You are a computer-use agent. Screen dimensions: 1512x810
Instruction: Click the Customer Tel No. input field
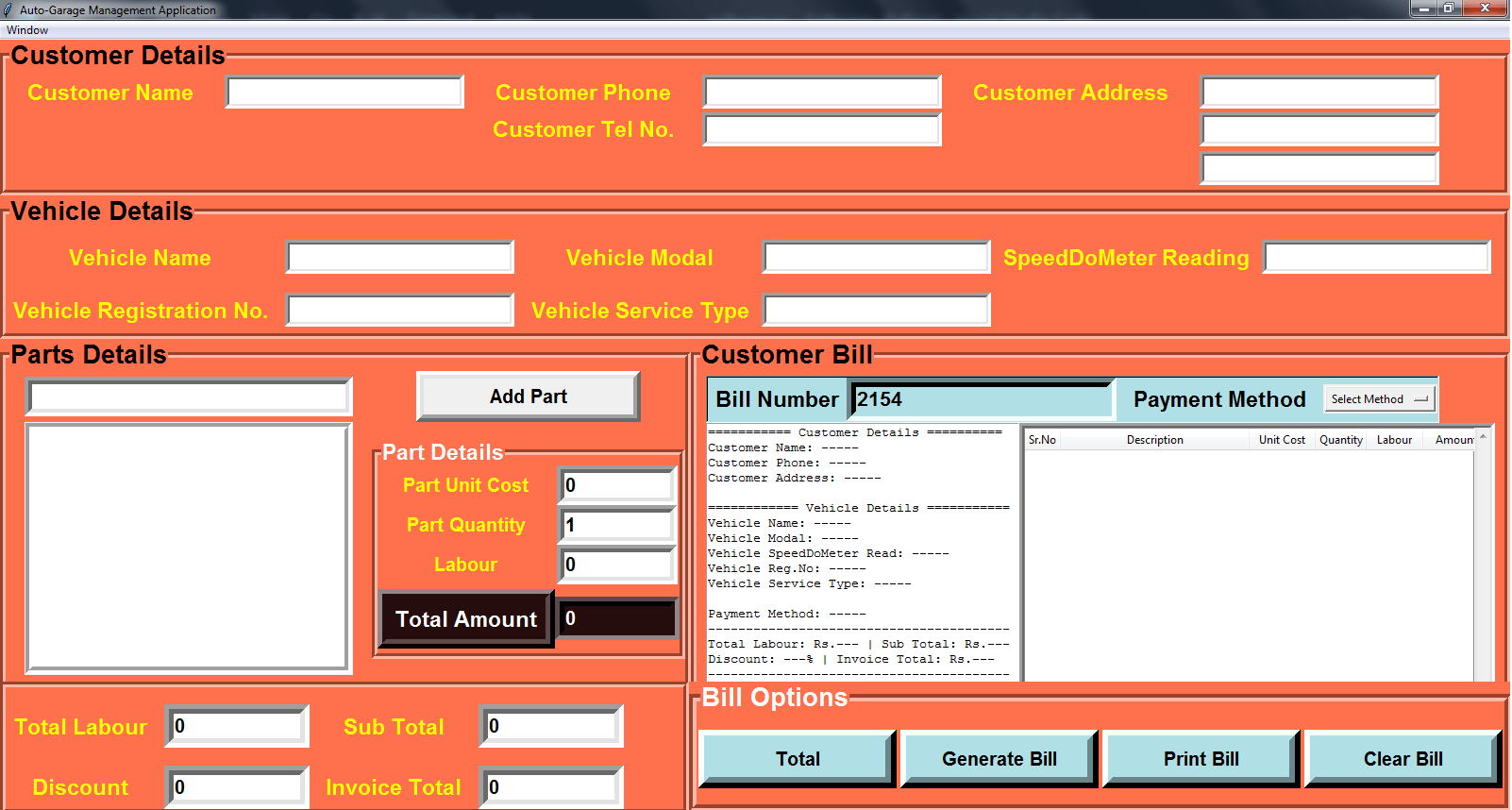[822, 130]
